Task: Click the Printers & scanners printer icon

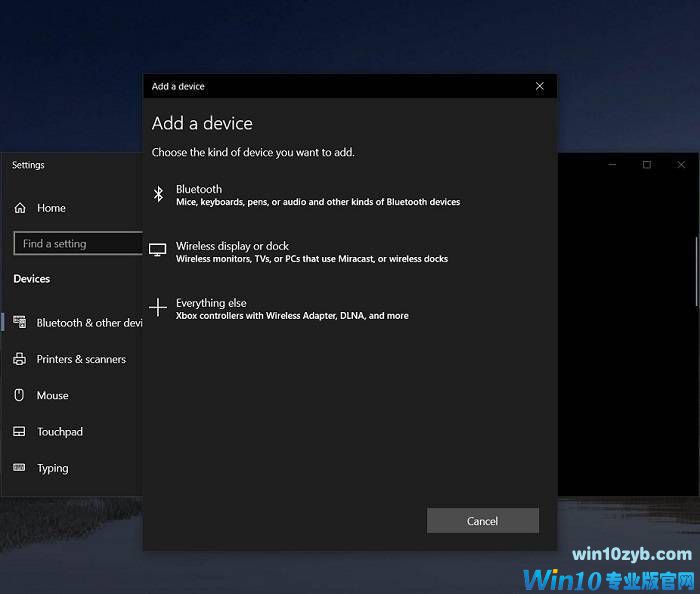Action: 19,359
